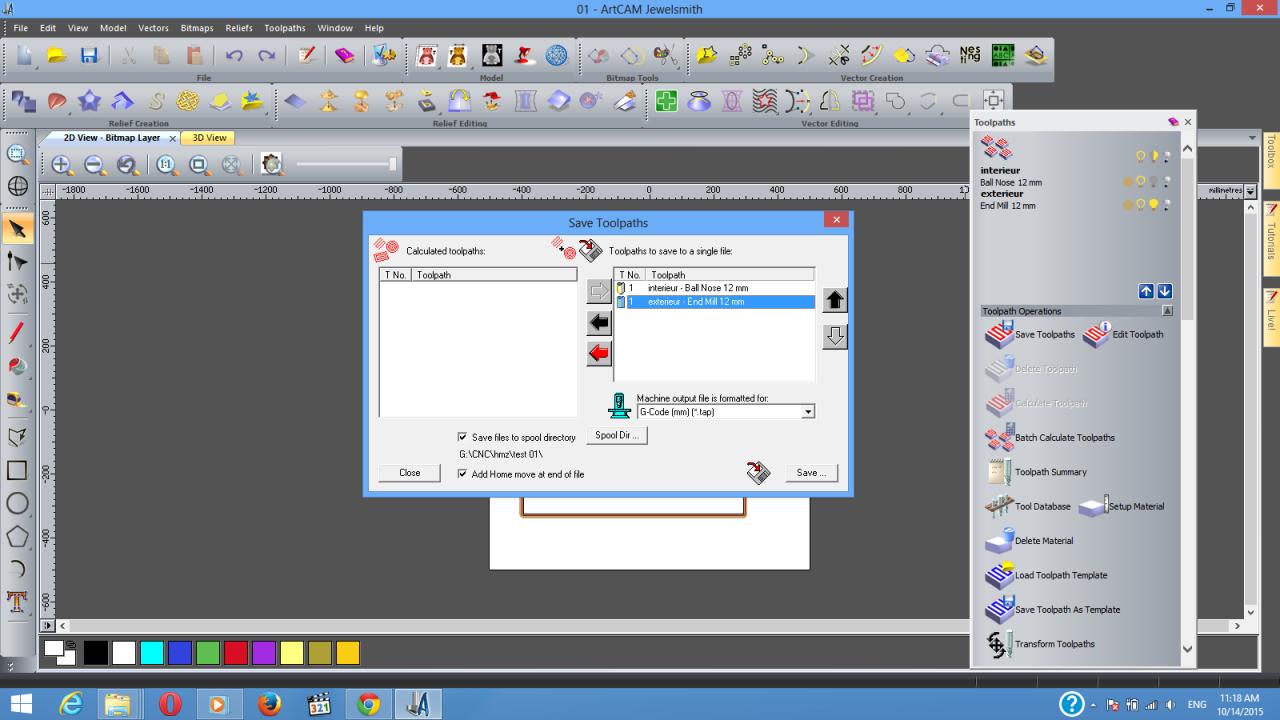The height and width of the screenshot is (720, 1280).
Task: Click the black left arrow to remove toolpath
Action: tap(599, 322)
